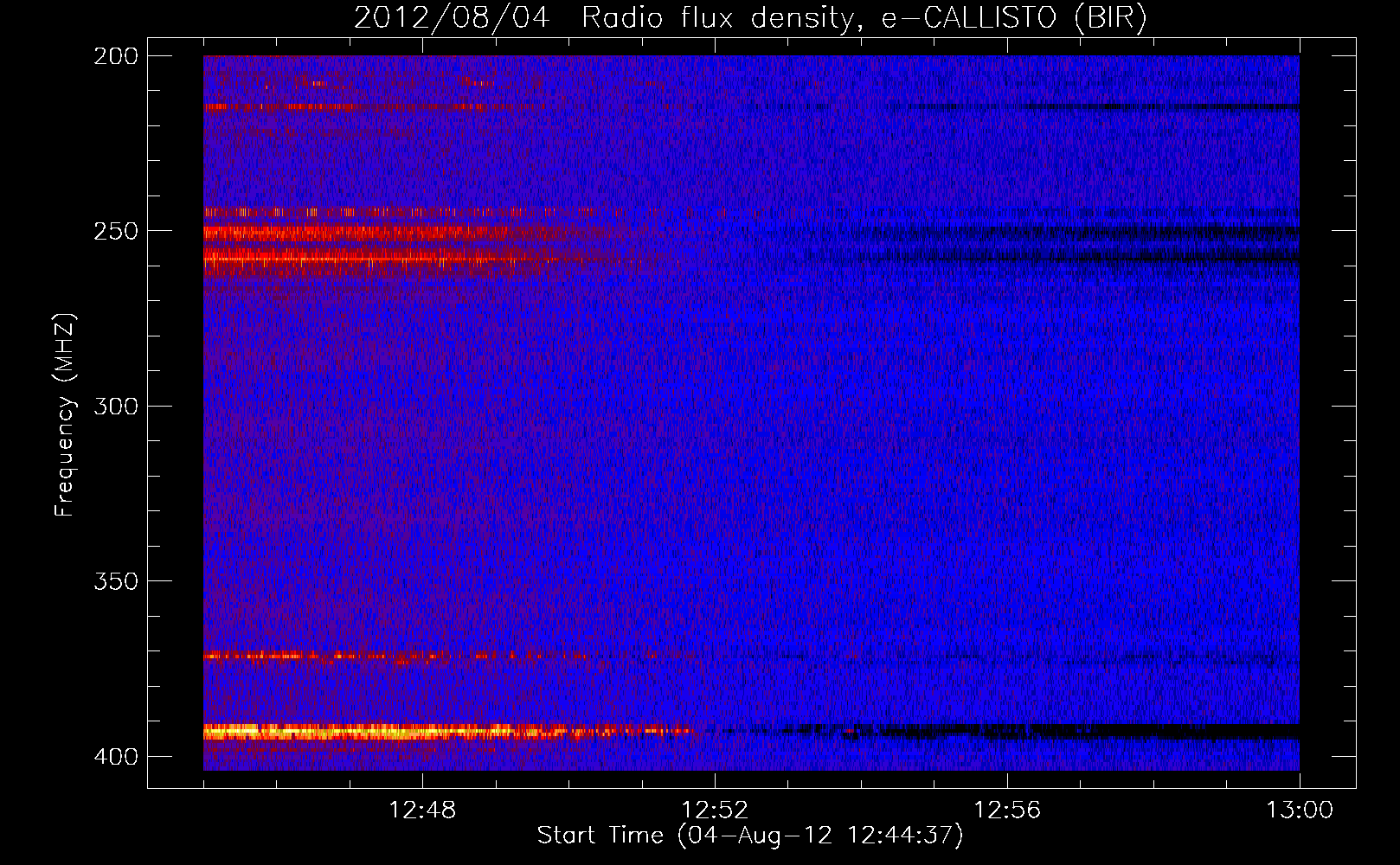Click the '12:52' time tick label
Screen dimensions: 1400x865
tap(715, 811)
